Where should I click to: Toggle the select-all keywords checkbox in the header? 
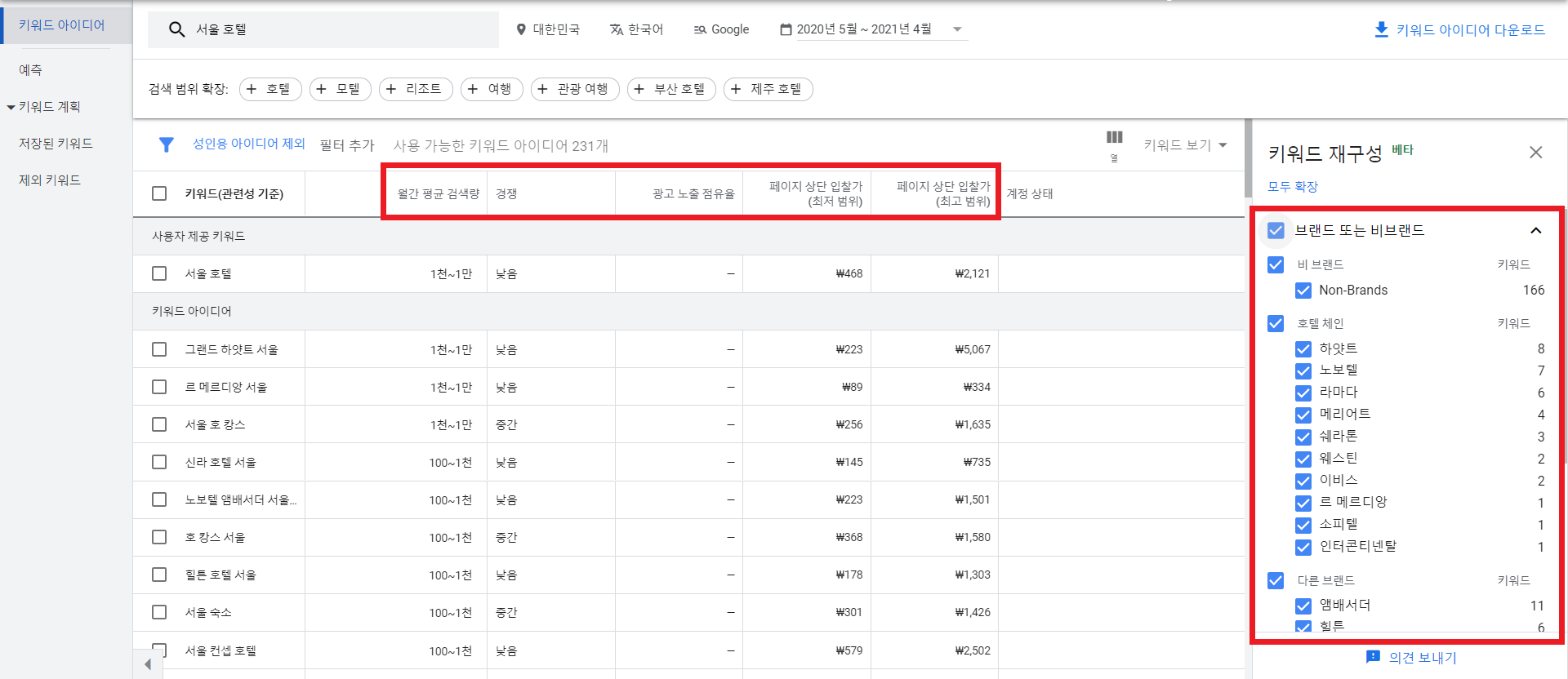[x=159, y=193]
